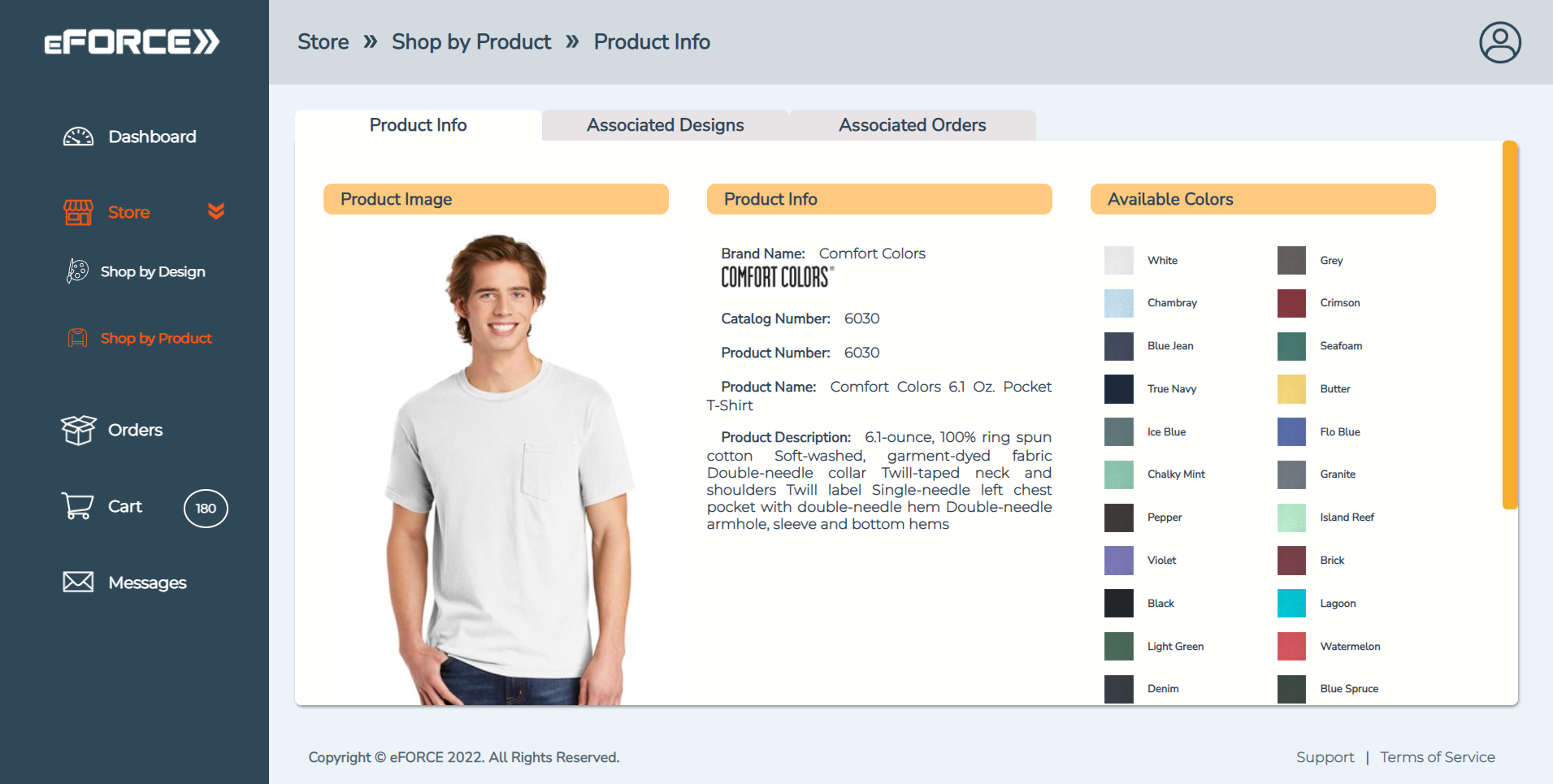
Task: Switch to the Associated Orders tab
Action: (912, 125)
